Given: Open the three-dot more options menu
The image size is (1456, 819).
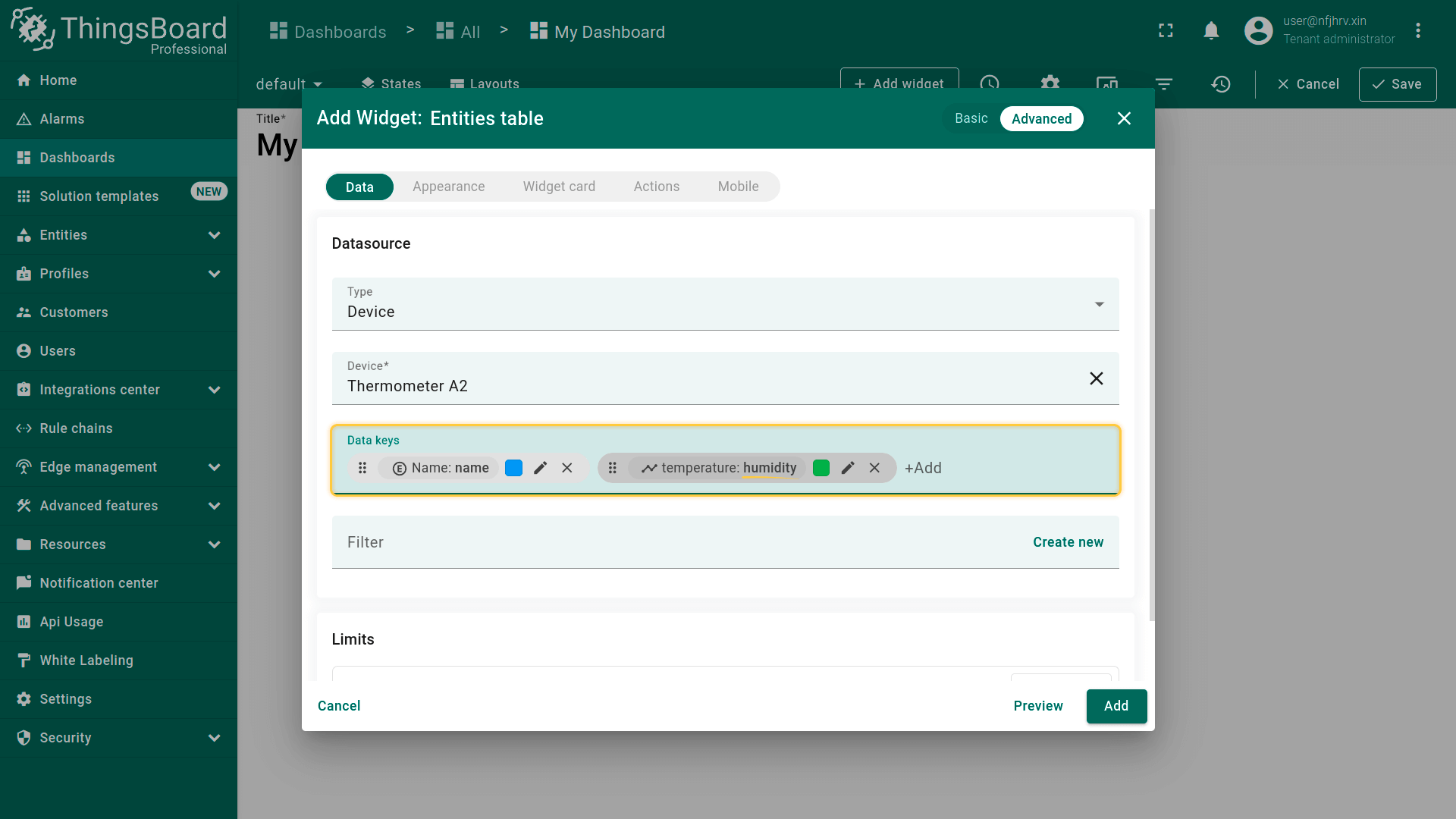Looking at the screenshot, I should pos(1417,31).
